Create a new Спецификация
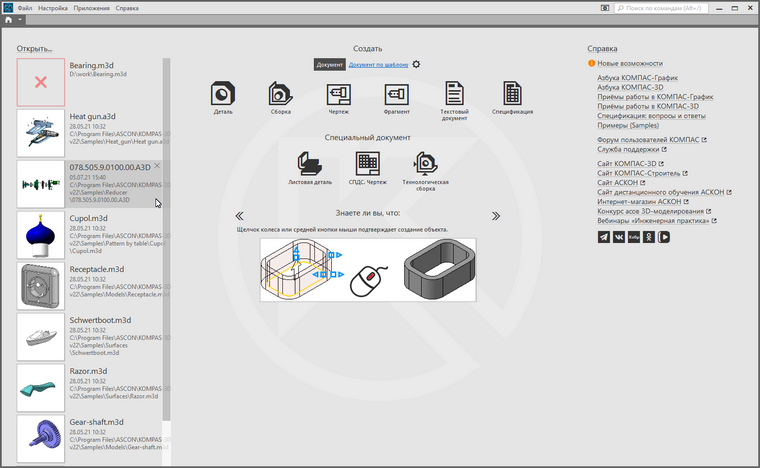This screenshot has height=468, width=760. pyautogui.click(x=512, y=95)
